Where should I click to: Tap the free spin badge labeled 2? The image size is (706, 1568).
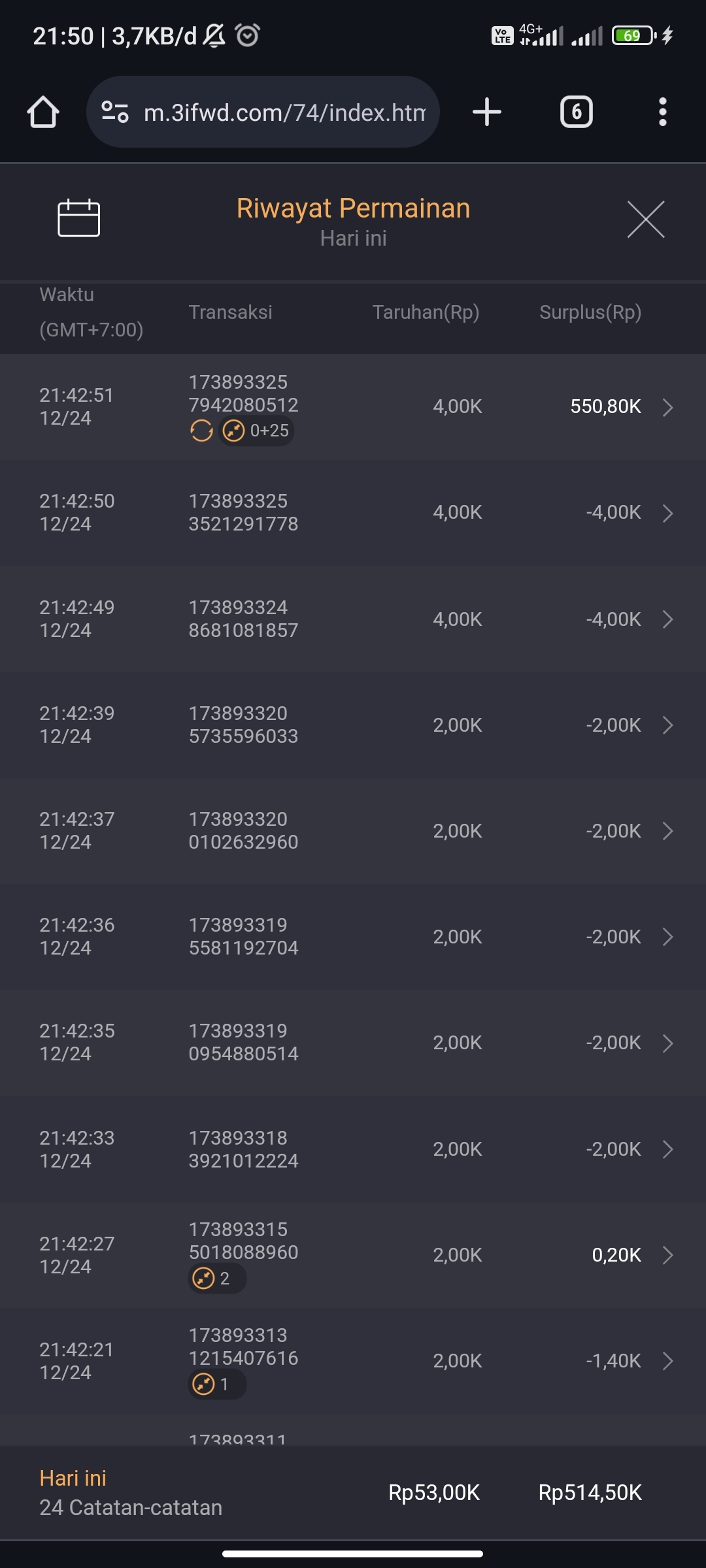[216, 1278]
